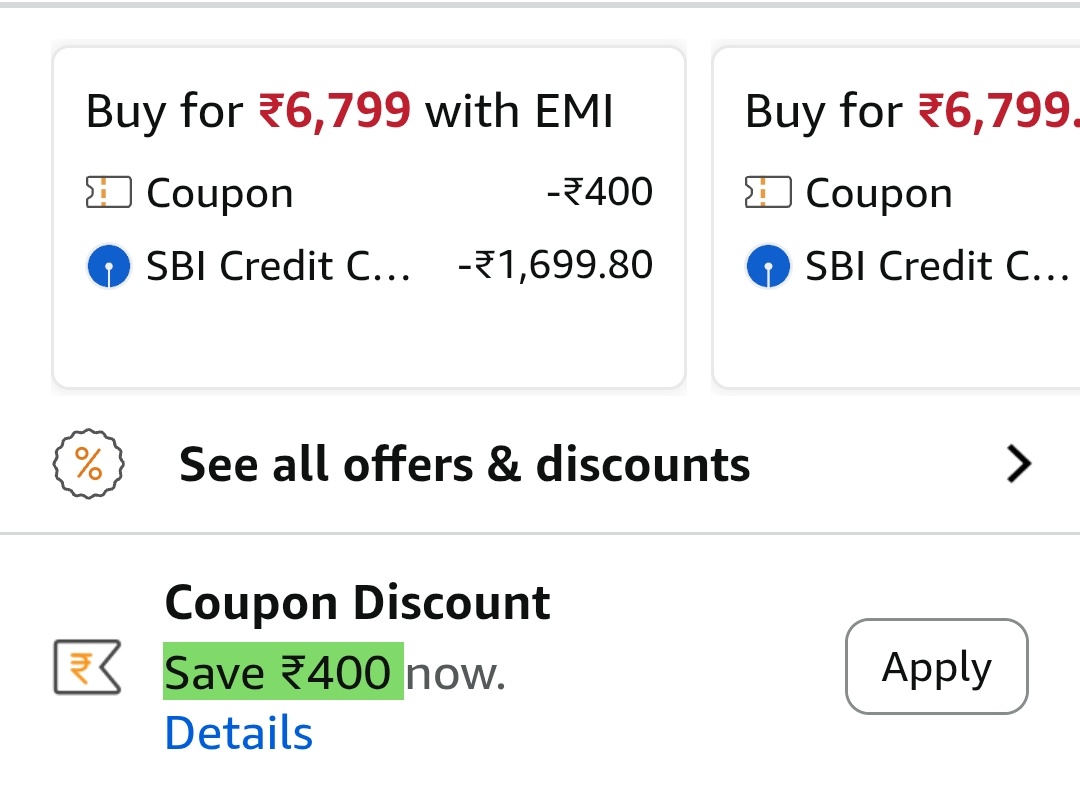Click the Coupon label in the EMI offer card

pos(220,194)
